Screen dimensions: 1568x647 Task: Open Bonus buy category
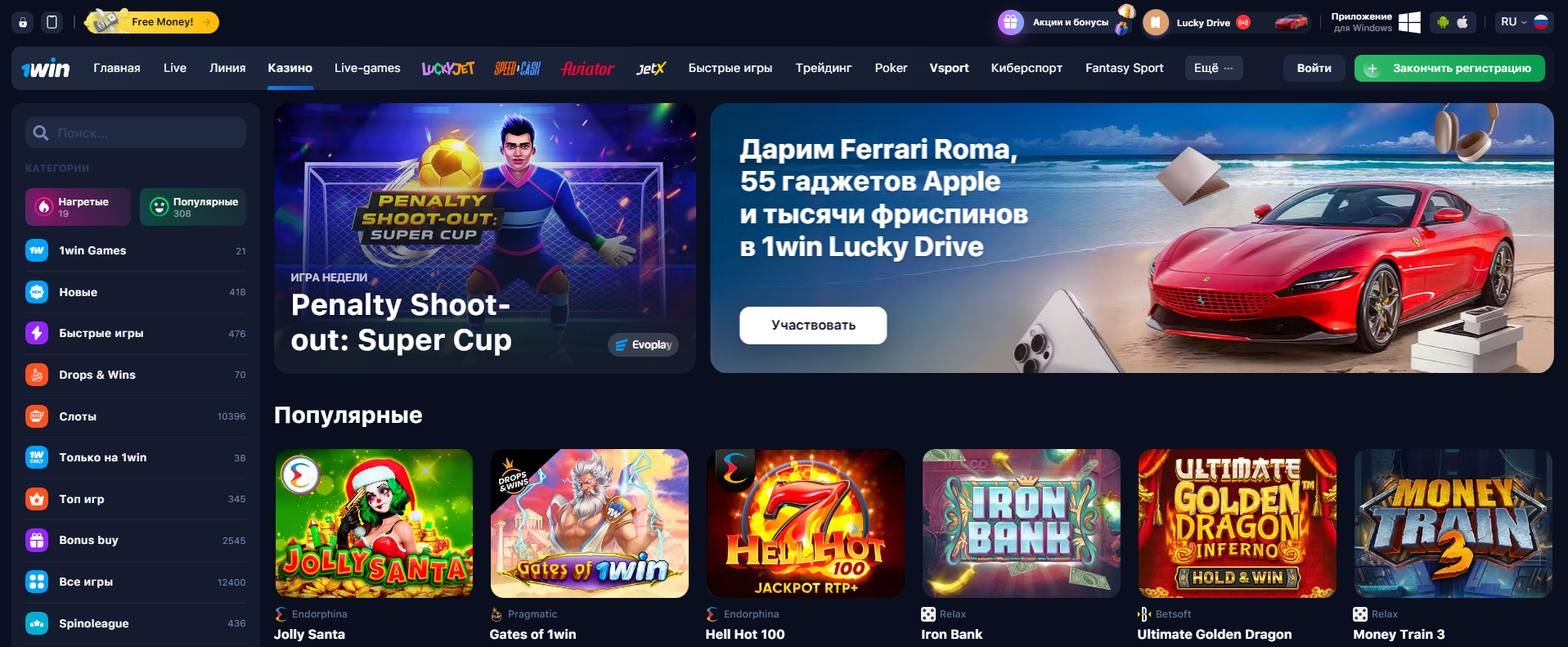coord(136,540)
